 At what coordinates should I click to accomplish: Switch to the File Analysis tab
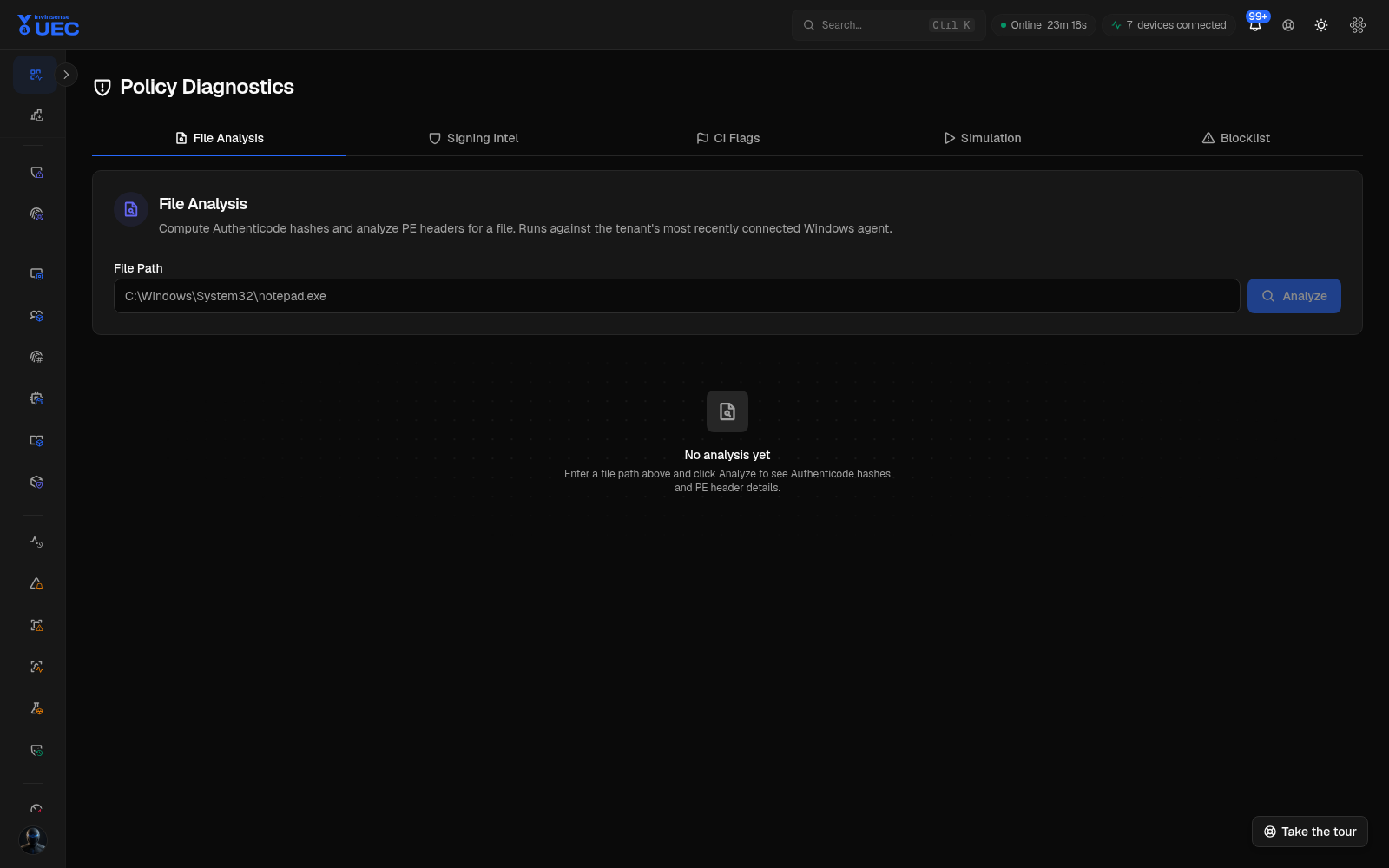[x=219, y=138]
